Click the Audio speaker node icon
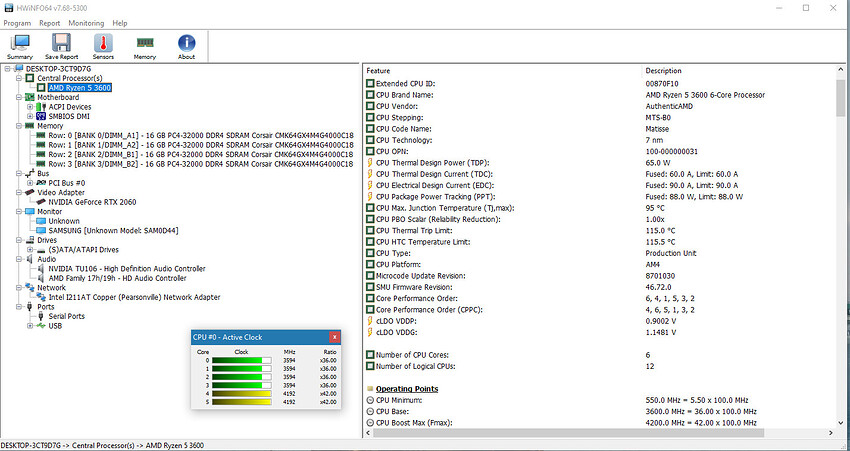This screenshot has height=451, width=850. point(30,259)
